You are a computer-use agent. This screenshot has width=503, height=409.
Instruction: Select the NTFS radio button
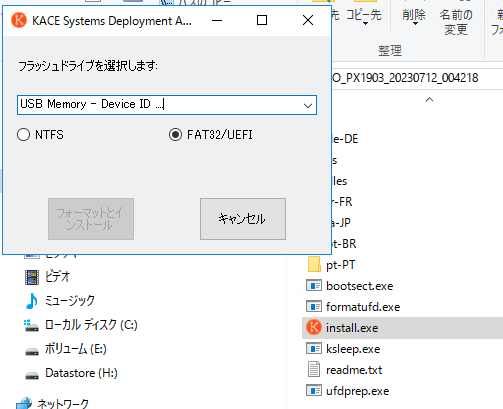pos(23,135)
